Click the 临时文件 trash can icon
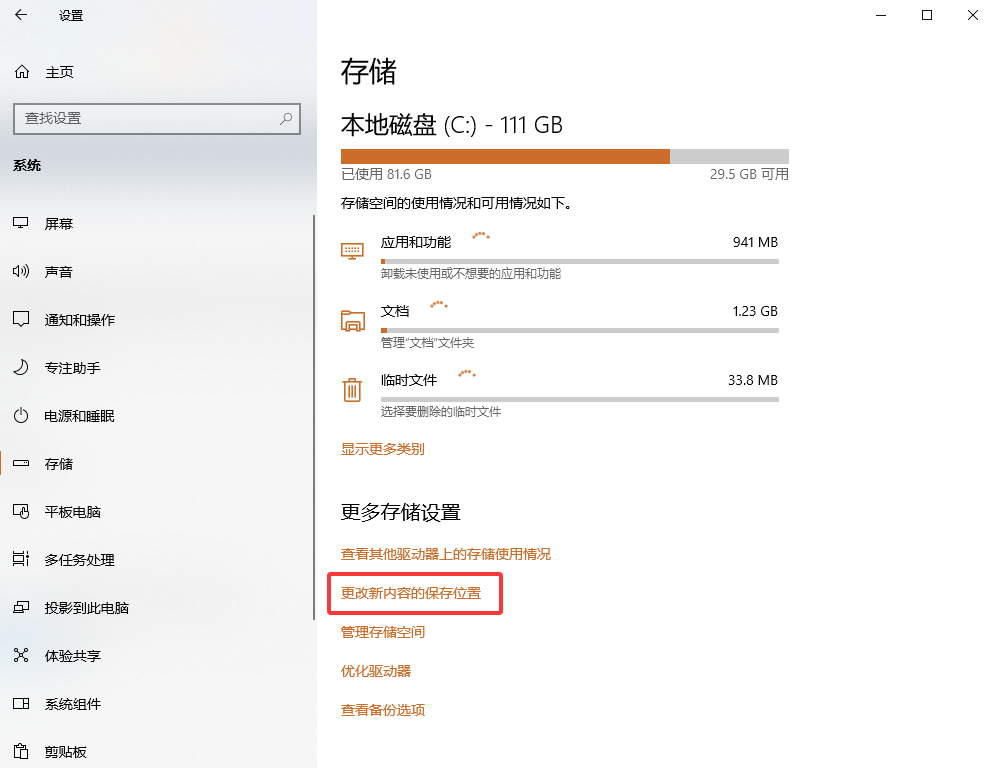The width and height of the screenshot is (992, 768). tap(352, 389)
